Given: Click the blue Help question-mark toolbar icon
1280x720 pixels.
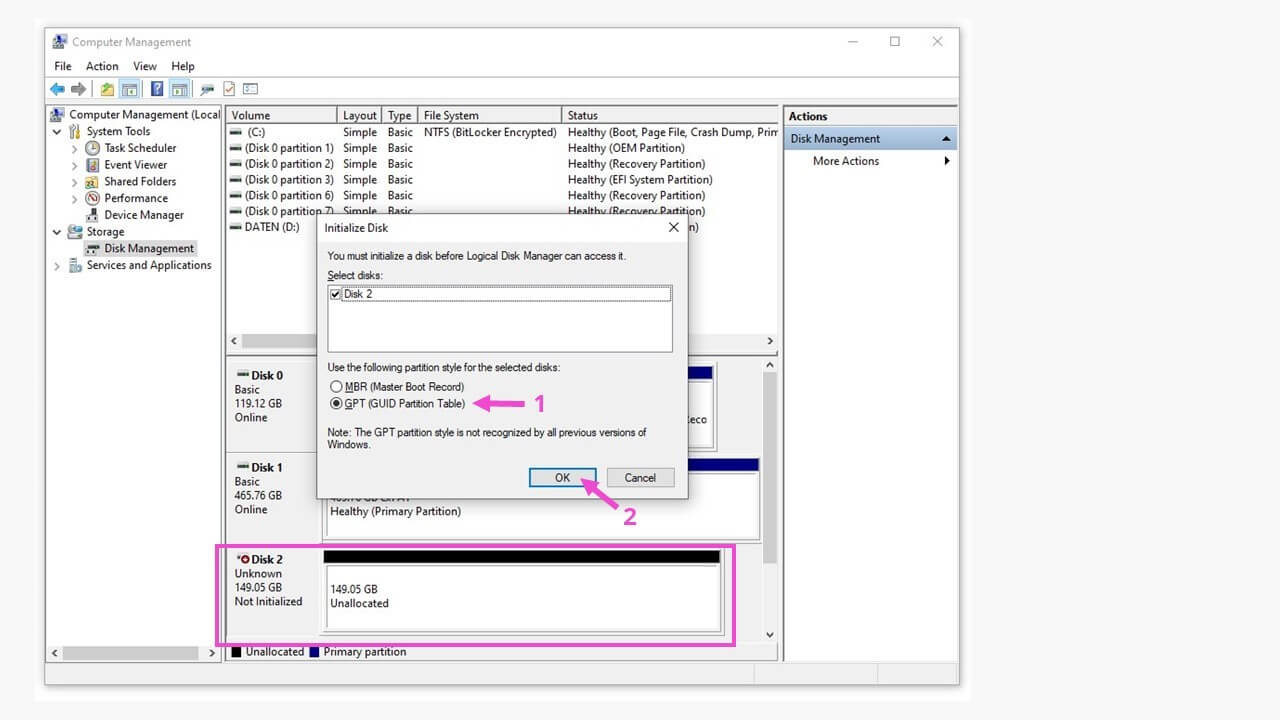Looking at the screenshot, I should click(157, 89).
